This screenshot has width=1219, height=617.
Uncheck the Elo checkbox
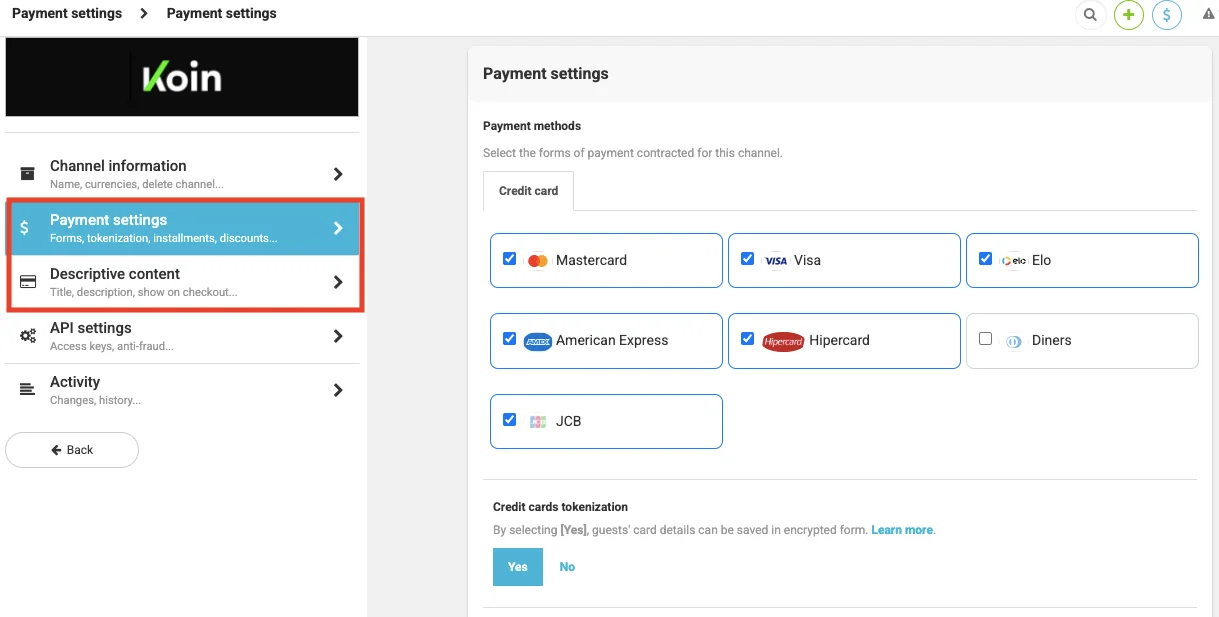985,259
